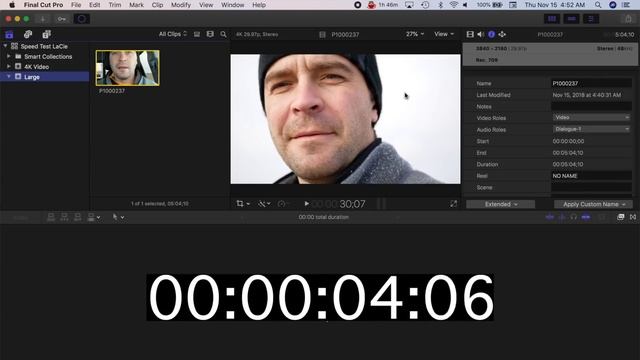Open the viewer View options dropdown
Viewport: 640px width, 360px height.
pyautogui.click(x=444, y=34)
